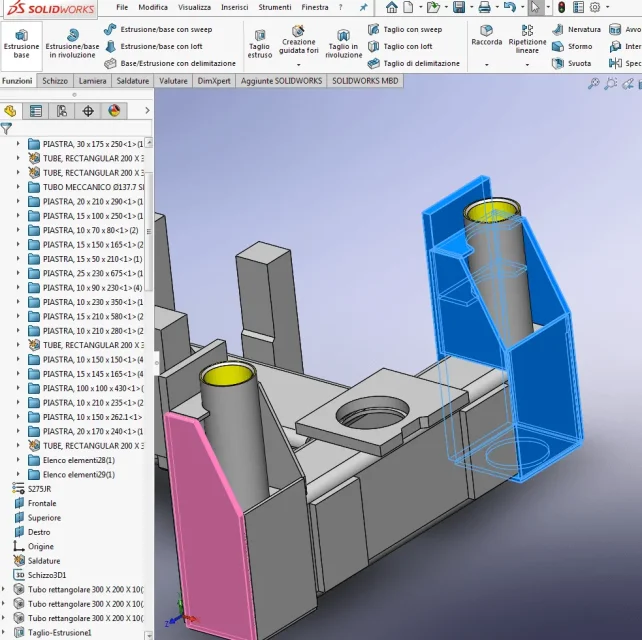Open ConfigurationManager tab icon

tap(62, 111)
